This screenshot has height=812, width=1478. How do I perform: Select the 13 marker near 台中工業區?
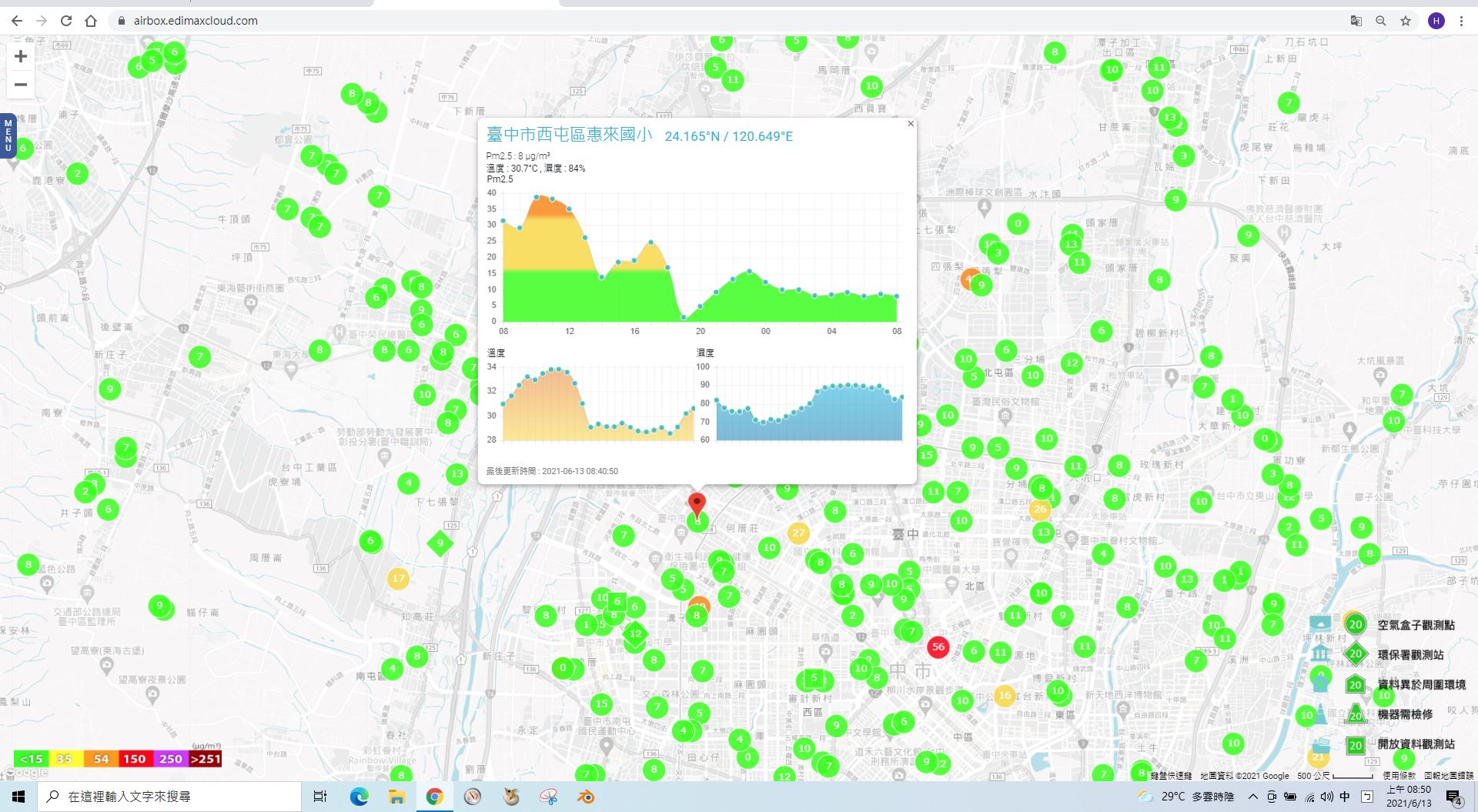click(x=457, y=473)
